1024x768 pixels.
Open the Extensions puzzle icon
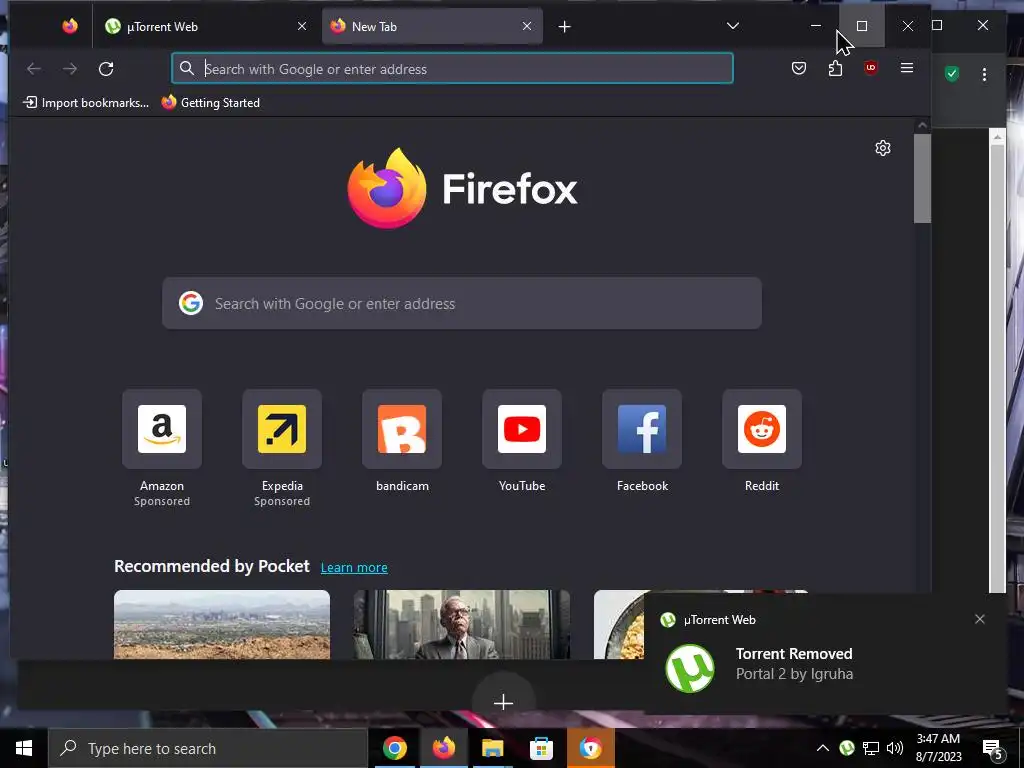coord(835,68)
